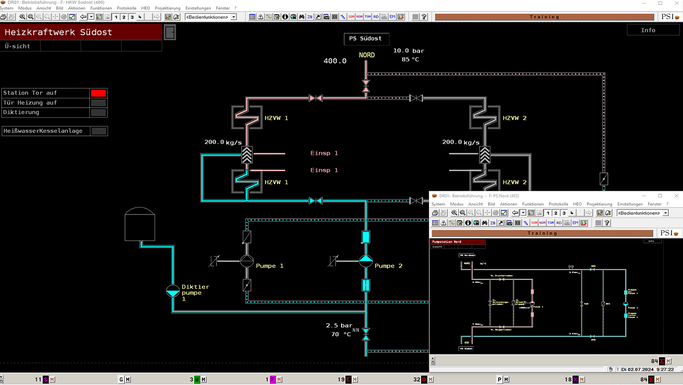Click alarm counter 19 in status bar
The width and height of the screenshot is (683, 385).
point(341,380)
